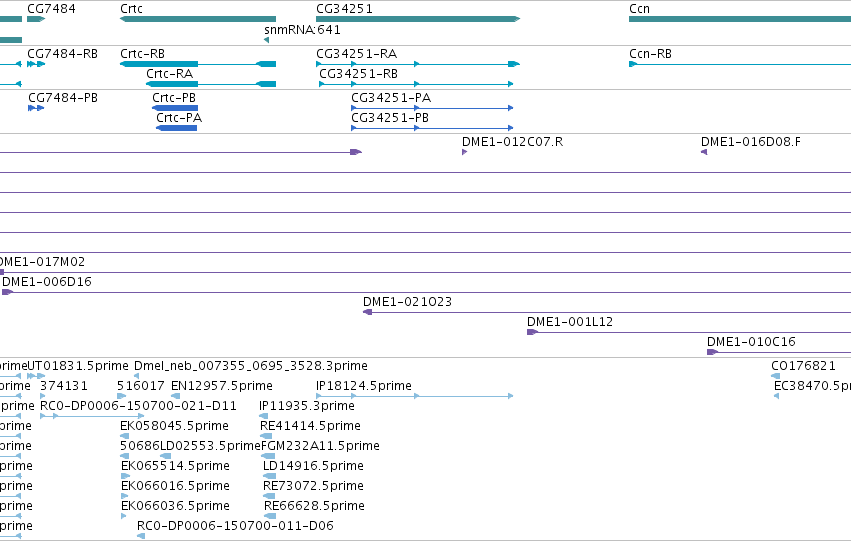Select the DME1-006D16 clone label
Screen dimensions: 851x541
(47, 282)
